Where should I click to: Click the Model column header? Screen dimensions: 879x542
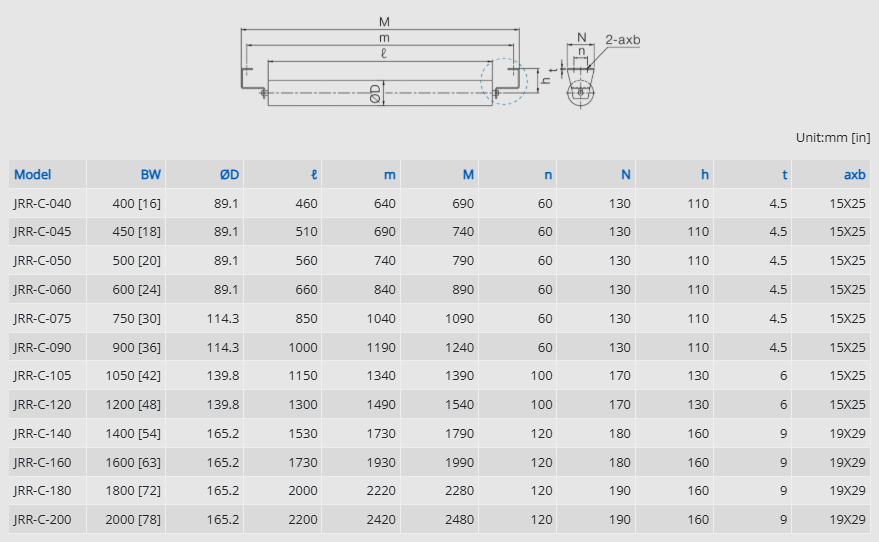[33, 174]
